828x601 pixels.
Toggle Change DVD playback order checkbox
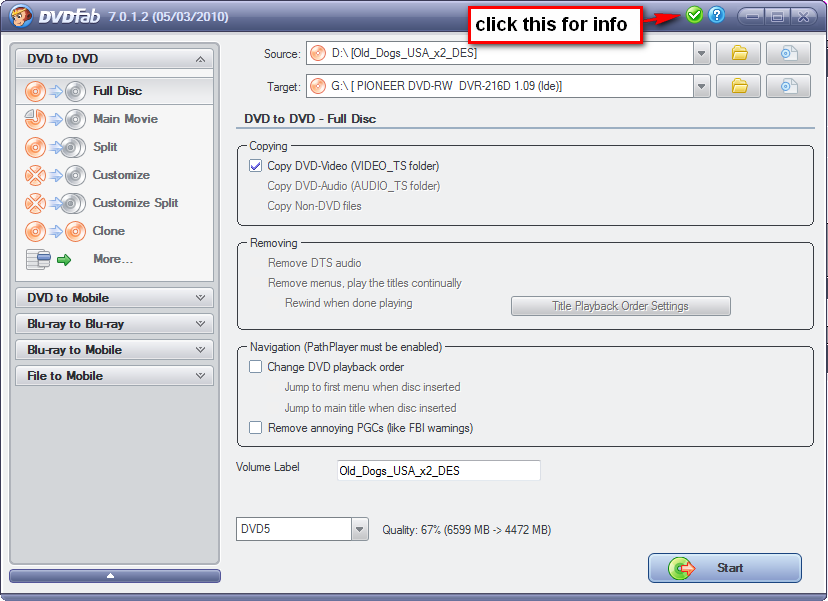(256, 367)
